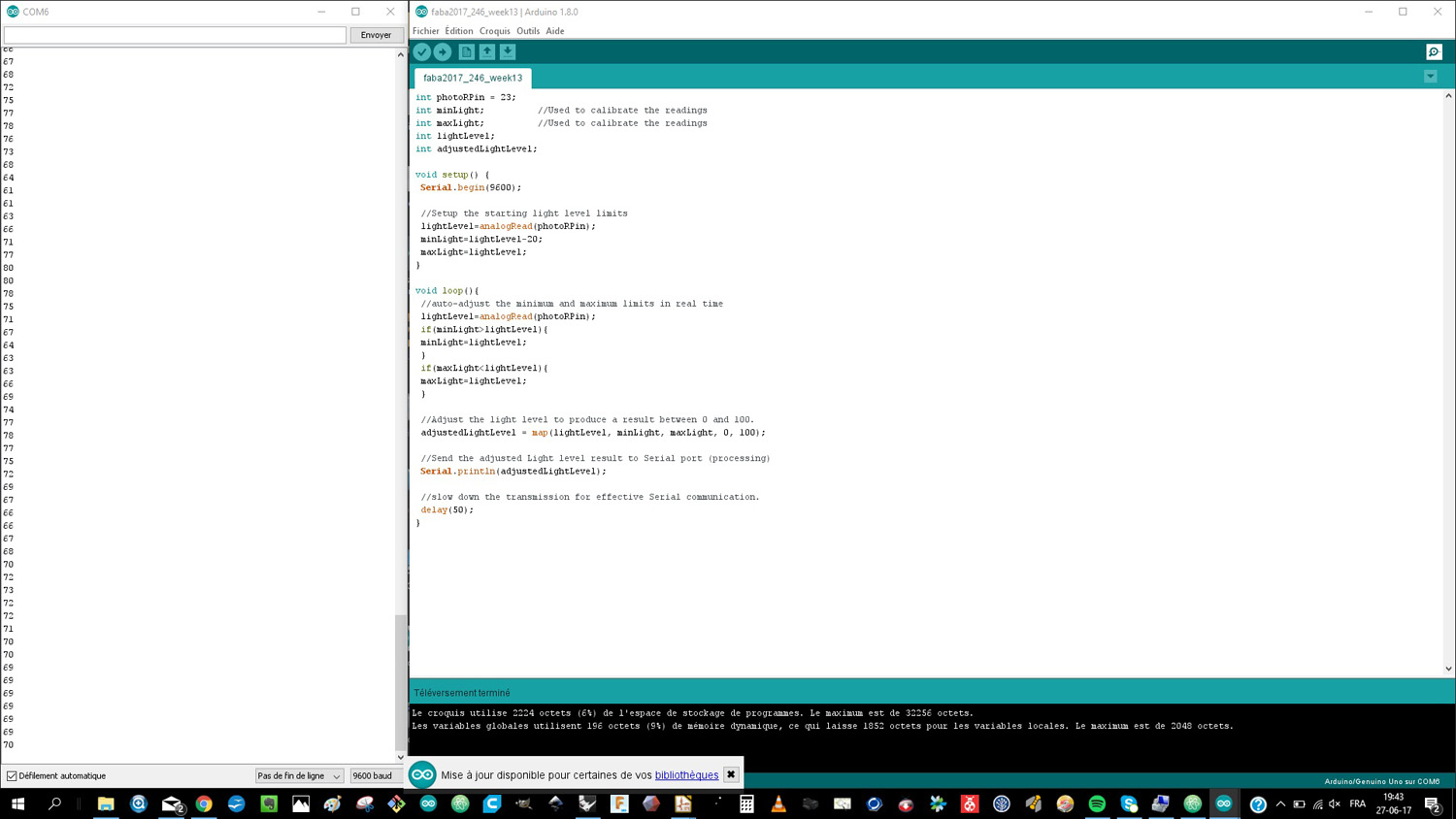Open File Explorer from the taskbar
Image resolution: width=1456 pixels, height=819 pixels.
click(x=106, y=803)
